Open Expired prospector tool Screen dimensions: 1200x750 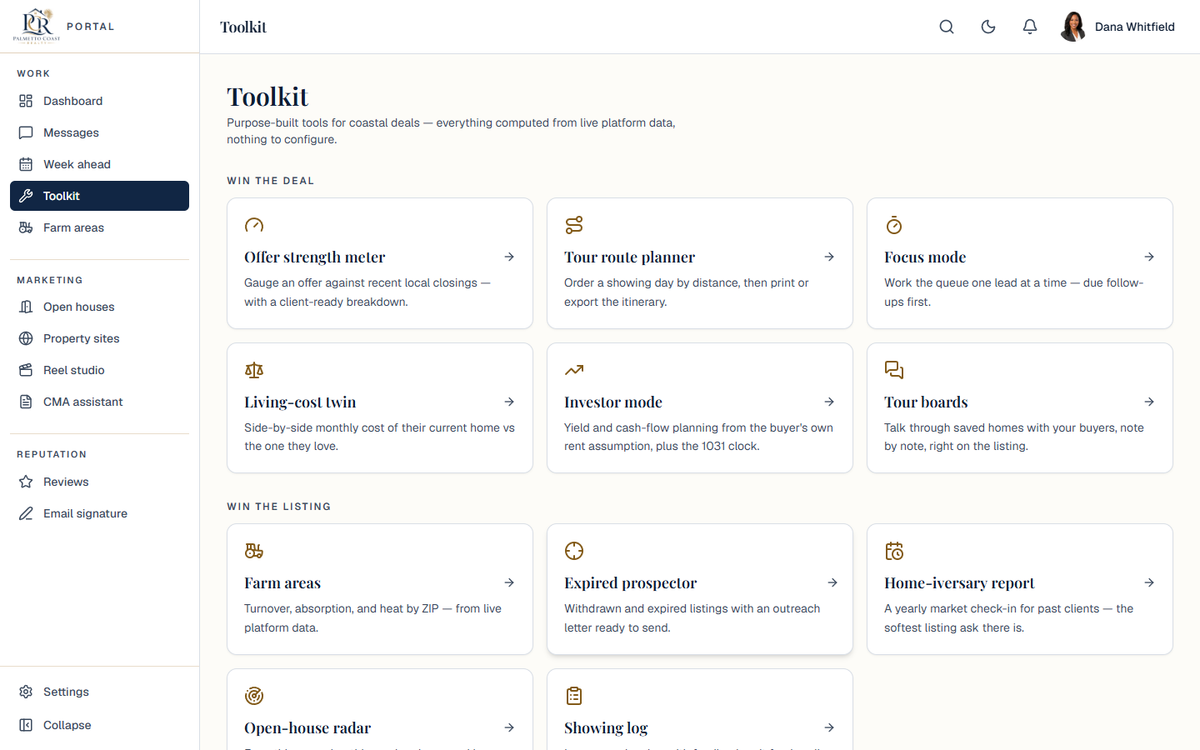[700, 589]
